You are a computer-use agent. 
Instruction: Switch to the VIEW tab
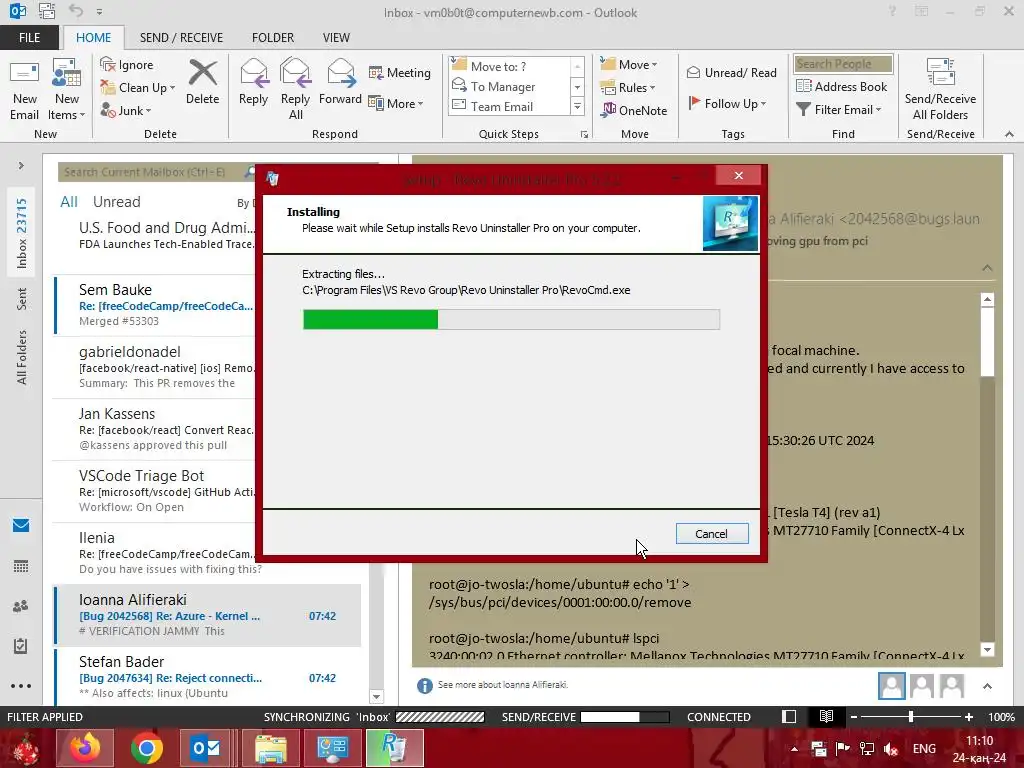tap(336, 37)
